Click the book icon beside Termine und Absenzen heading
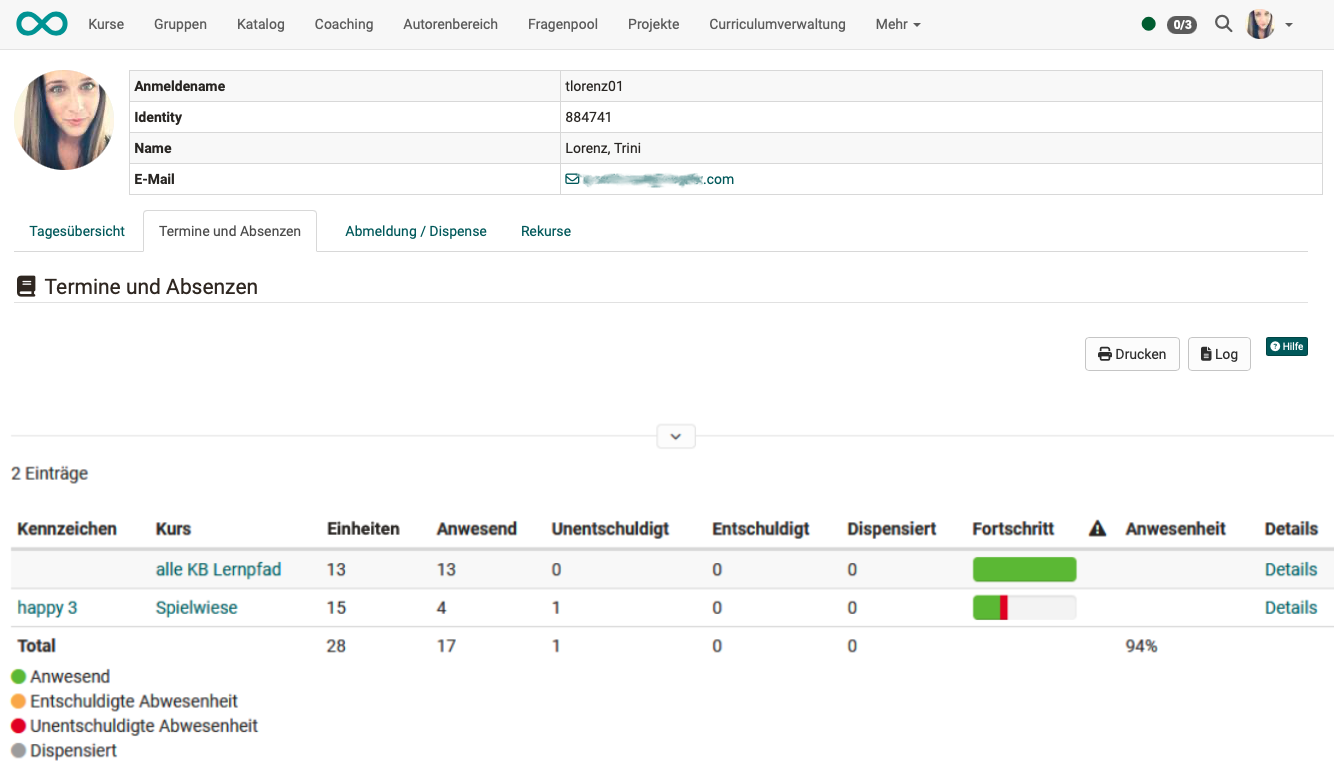 (27, 287)
